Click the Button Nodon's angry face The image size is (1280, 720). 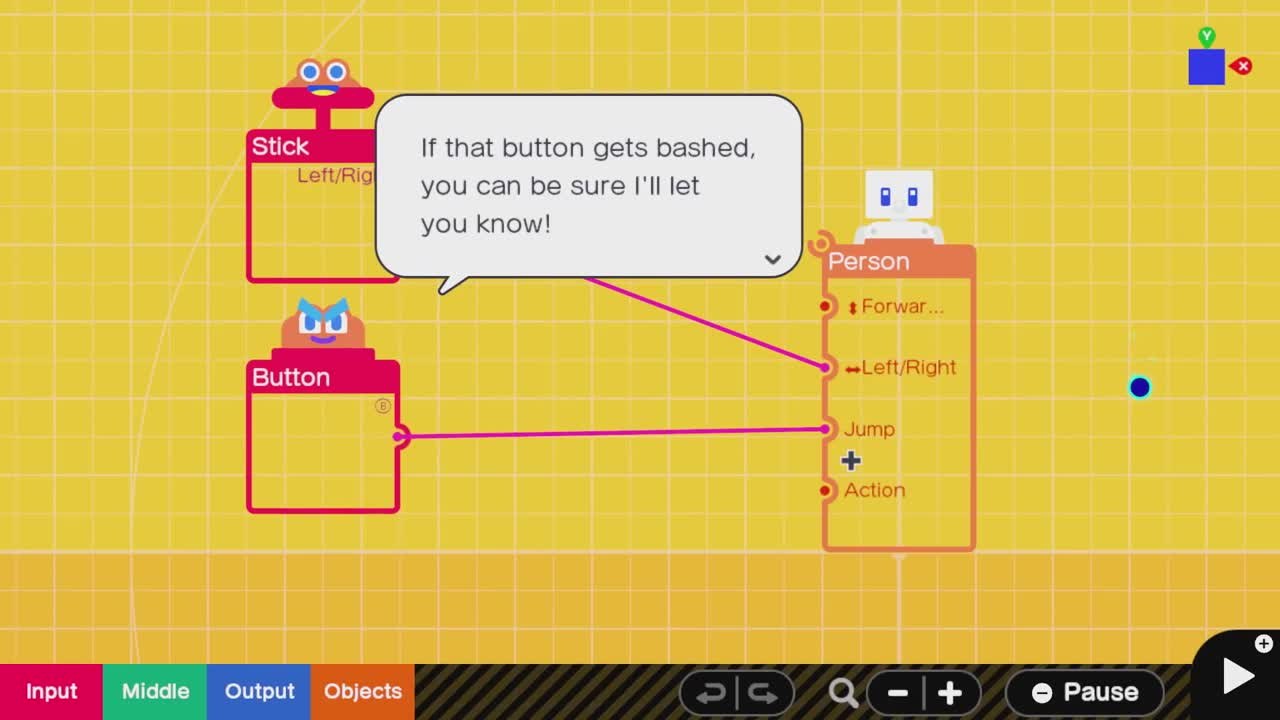click(x=322, y=322)
